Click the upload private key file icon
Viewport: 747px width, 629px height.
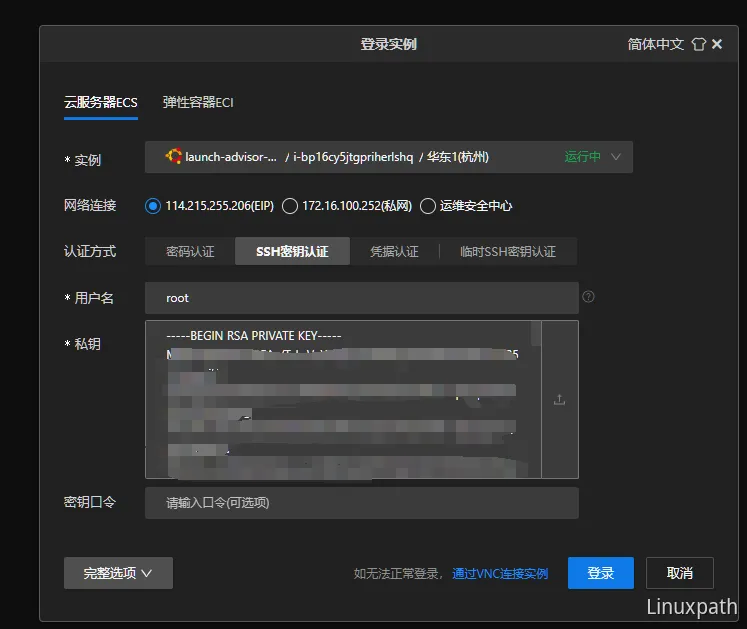click(x=559, y=399)
